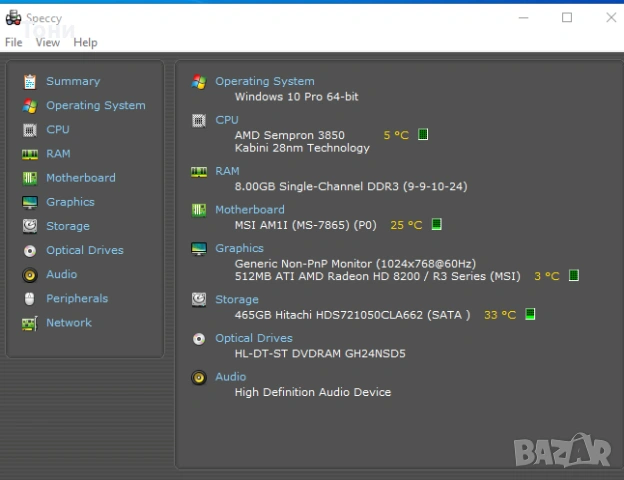Click the text AMD Sempron 3850
This screenshot has height=480, width=624.
[290, 135]
